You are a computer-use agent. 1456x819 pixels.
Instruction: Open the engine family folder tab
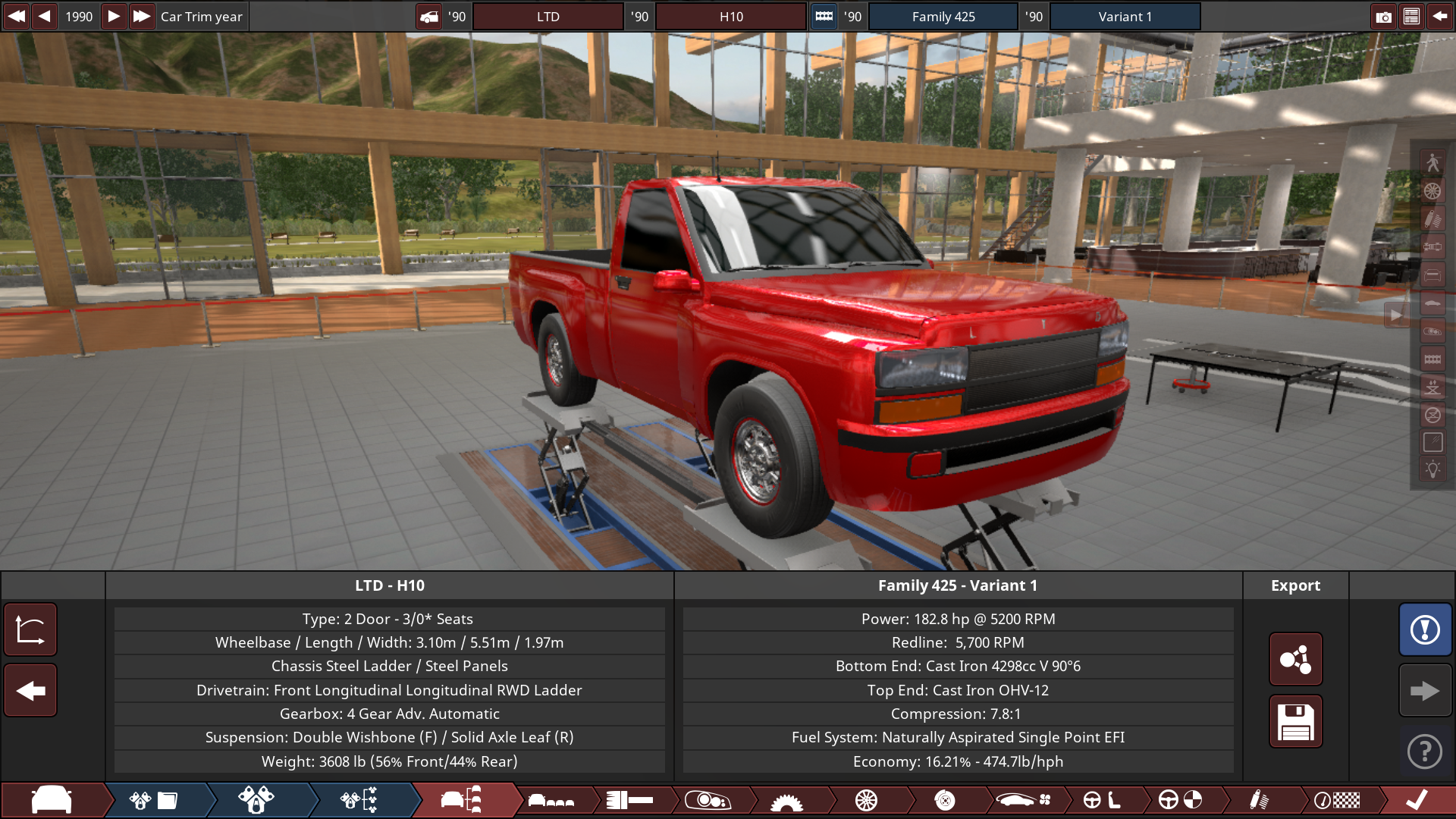point(155,800)
